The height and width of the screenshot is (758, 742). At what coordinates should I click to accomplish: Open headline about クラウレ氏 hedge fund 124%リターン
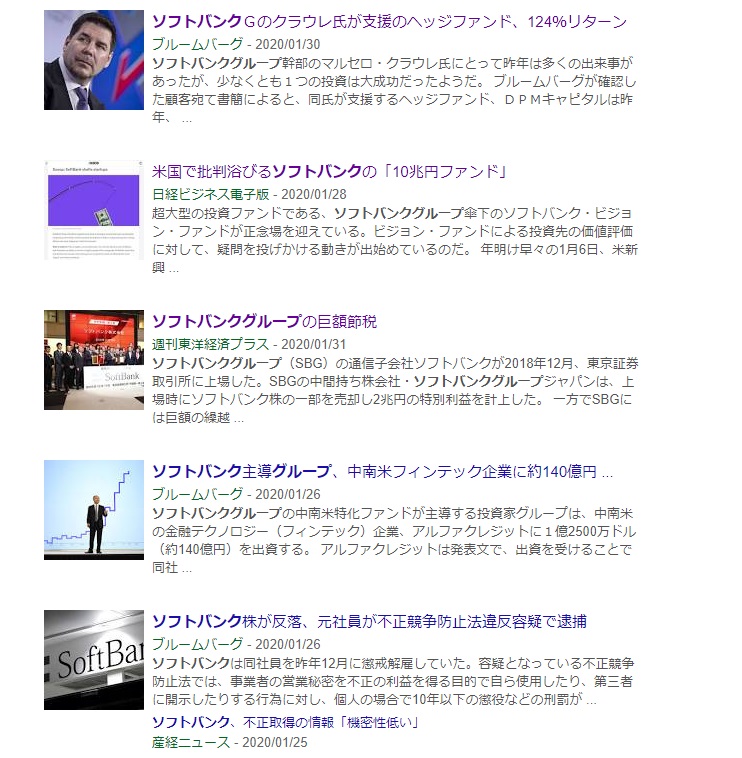click(389, 22)
